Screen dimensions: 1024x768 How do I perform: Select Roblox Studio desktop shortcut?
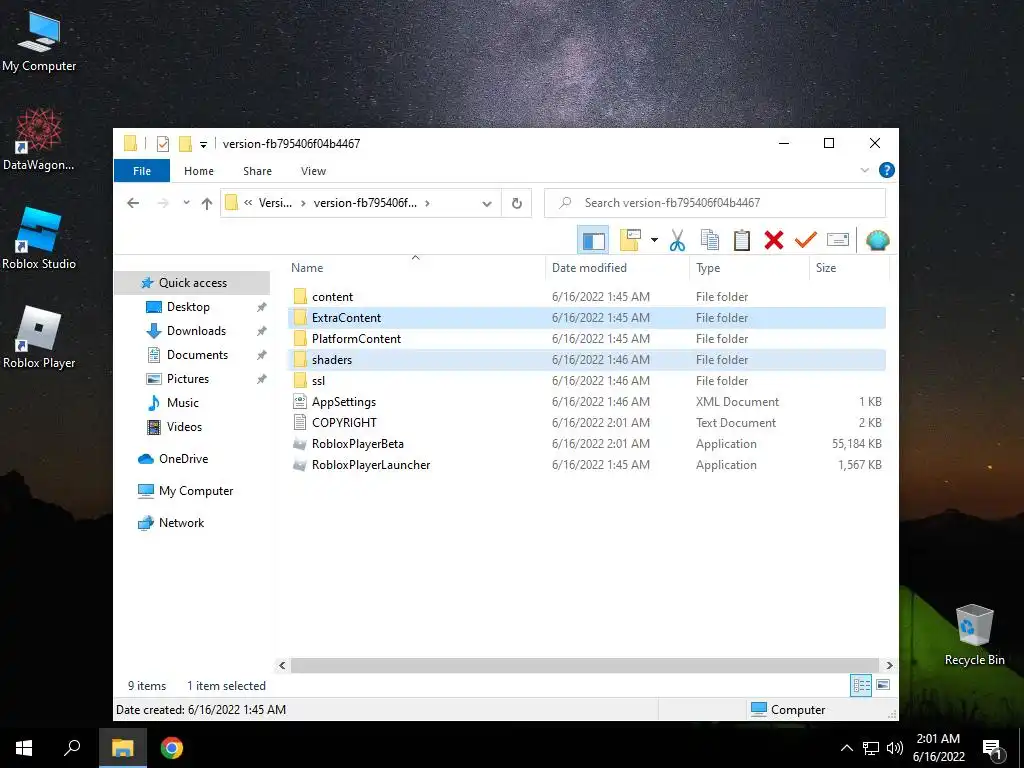39,238
